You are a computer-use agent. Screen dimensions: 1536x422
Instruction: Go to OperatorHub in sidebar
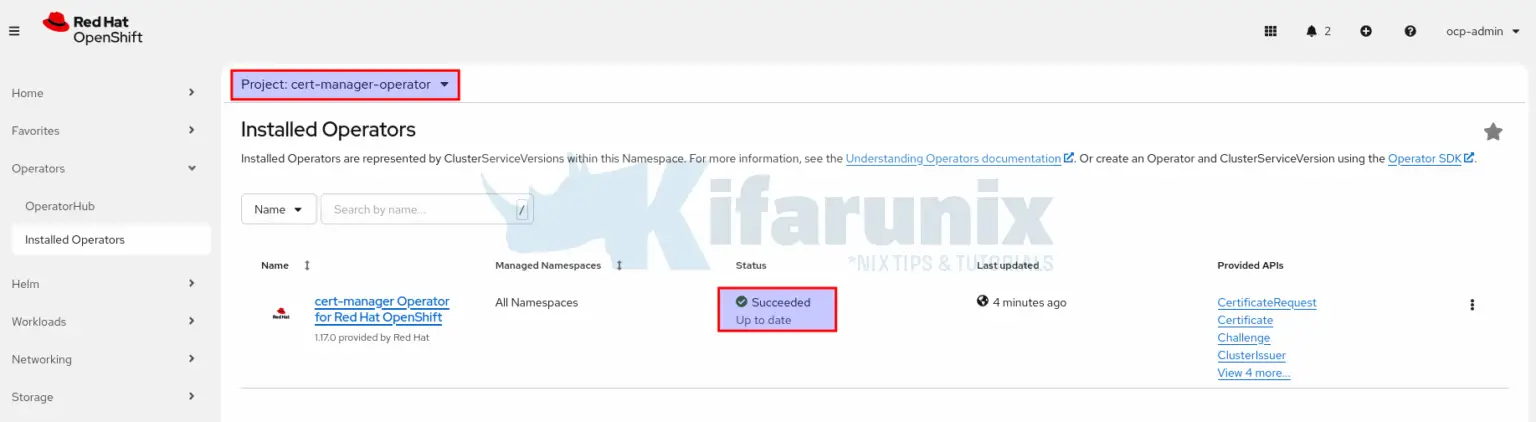[60, 206]
